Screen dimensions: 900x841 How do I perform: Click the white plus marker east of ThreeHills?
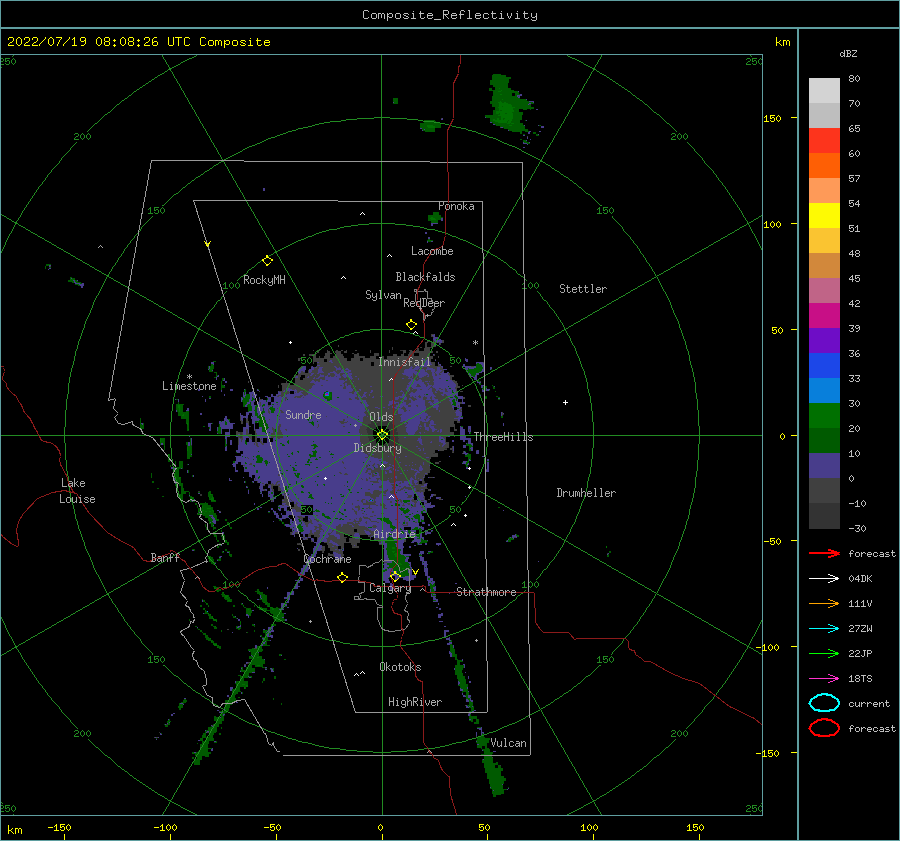pos(565,402)
